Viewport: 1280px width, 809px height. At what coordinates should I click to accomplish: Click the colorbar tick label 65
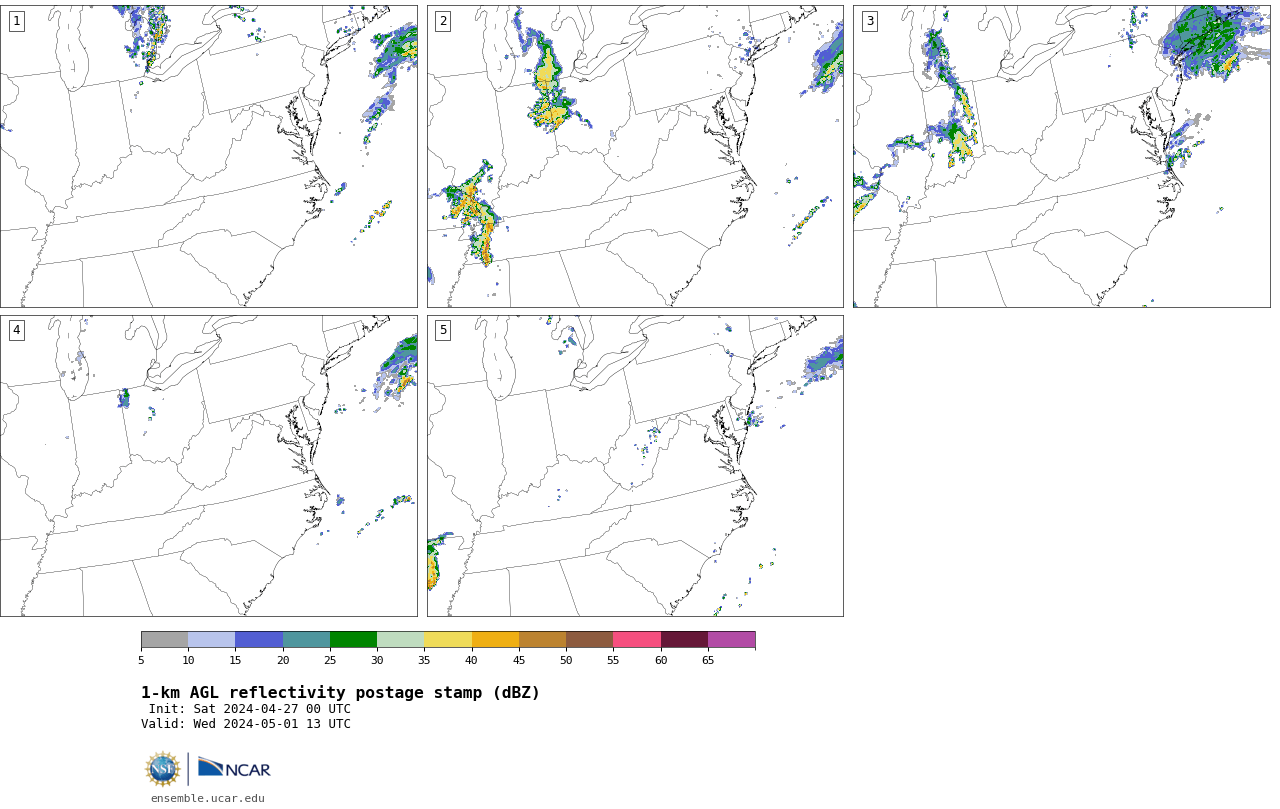point(708,660)
